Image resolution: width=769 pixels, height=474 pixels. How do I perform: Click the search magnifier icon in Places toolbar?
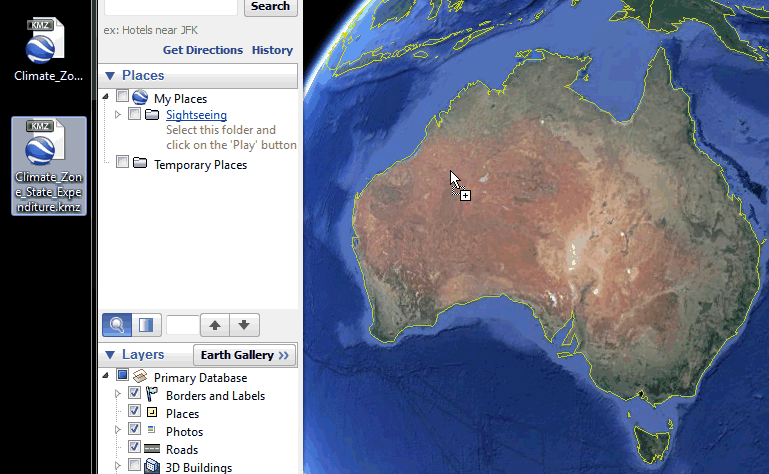[x=117, y=325]
